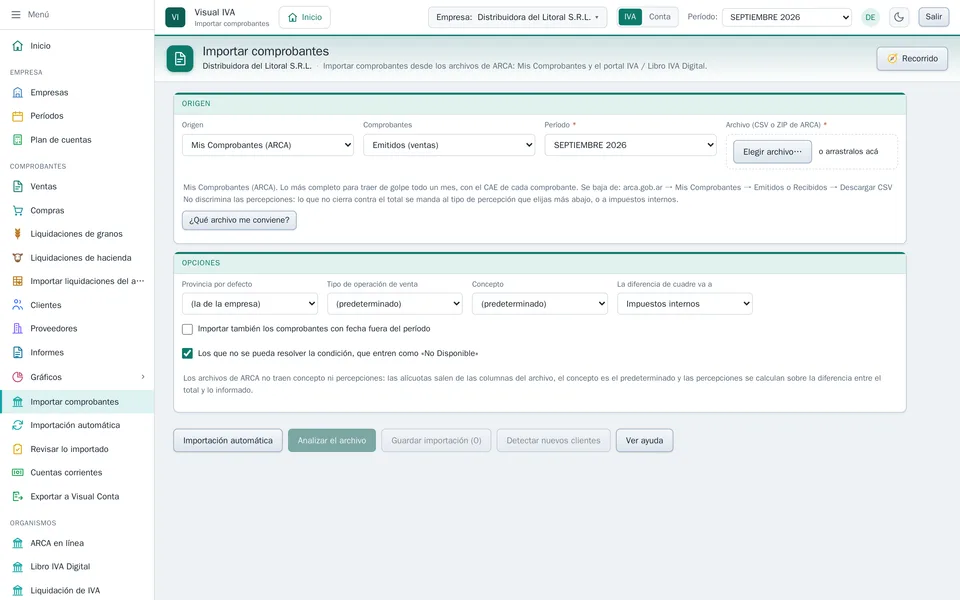The image size is (960, 600).
Task: Go to Cuentas corrientes in sidebar
Action: click(77, 473)
